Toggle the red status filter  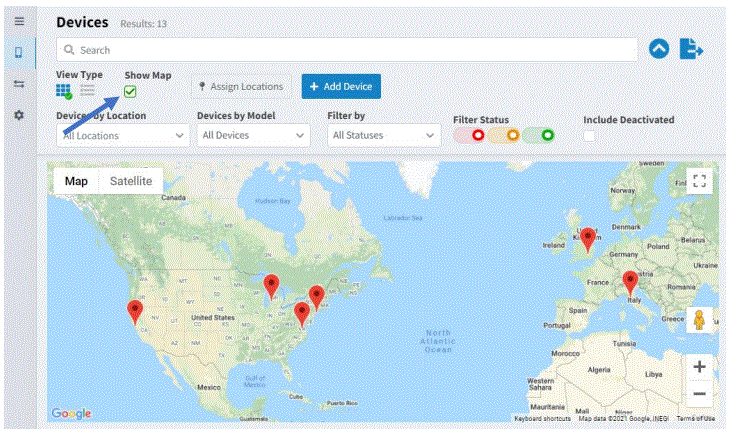point(469,135)
